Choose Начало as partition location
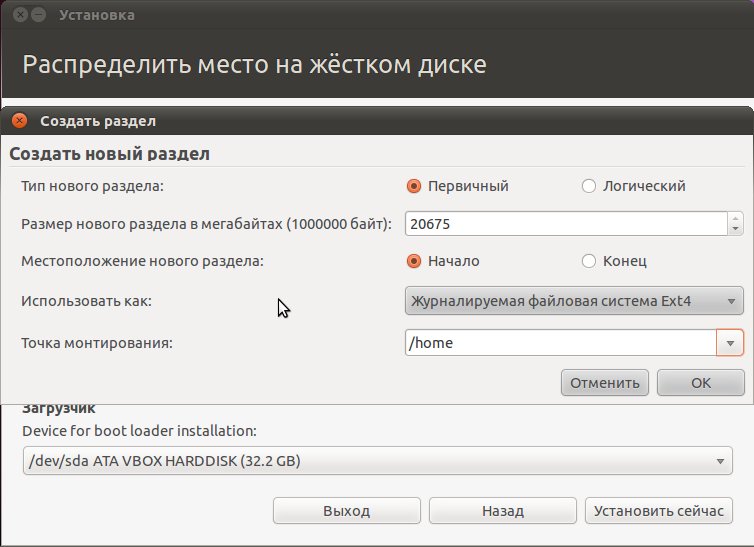754x547 pixels. [x=414, y=261]
